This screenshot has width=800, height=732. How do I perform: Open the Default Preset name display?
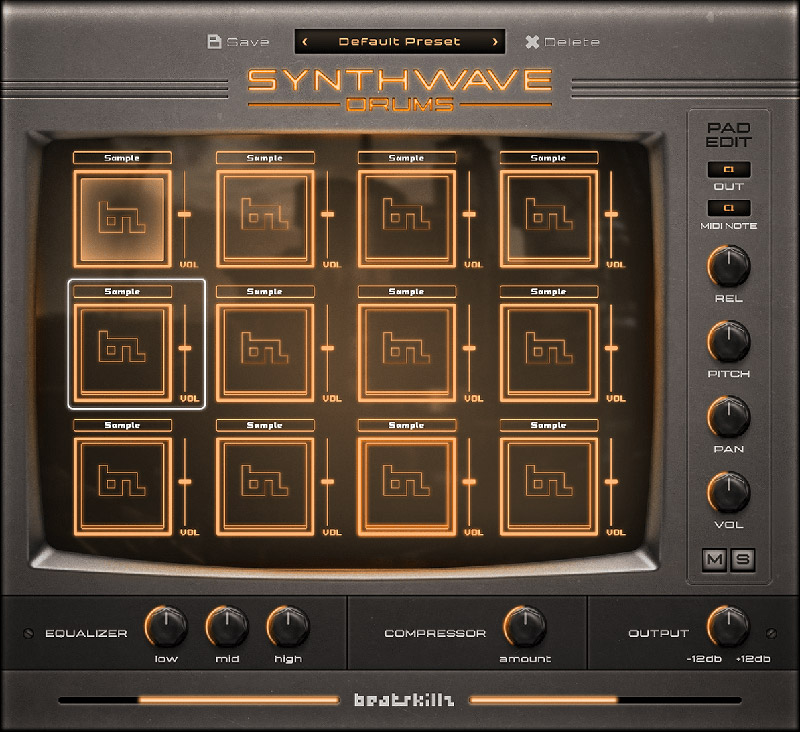tap(399, 42)
